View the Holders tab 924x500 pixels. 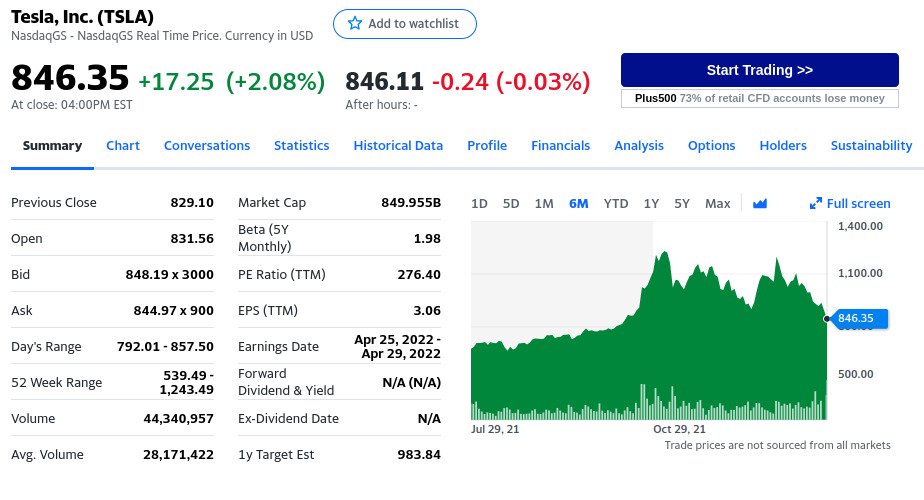(x=783, y=146)
